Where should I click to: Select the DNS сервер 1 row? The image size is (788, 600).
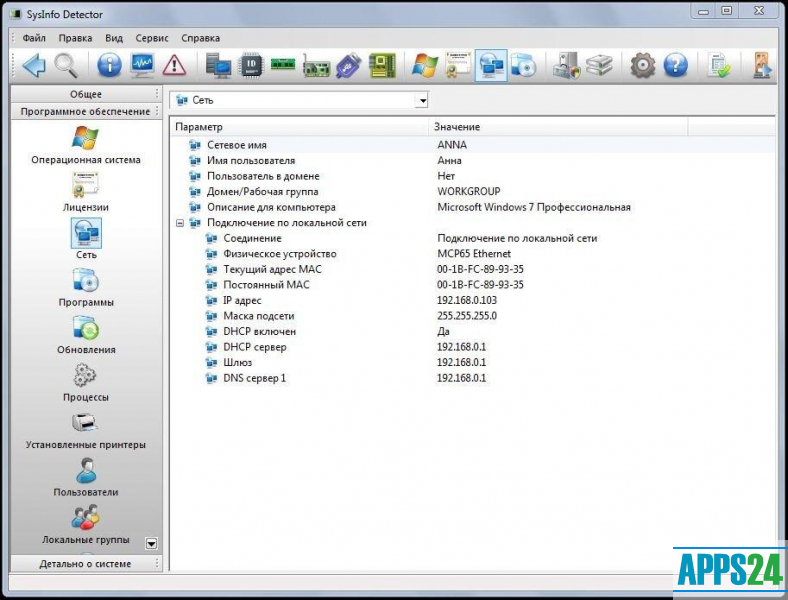[472, 378]
